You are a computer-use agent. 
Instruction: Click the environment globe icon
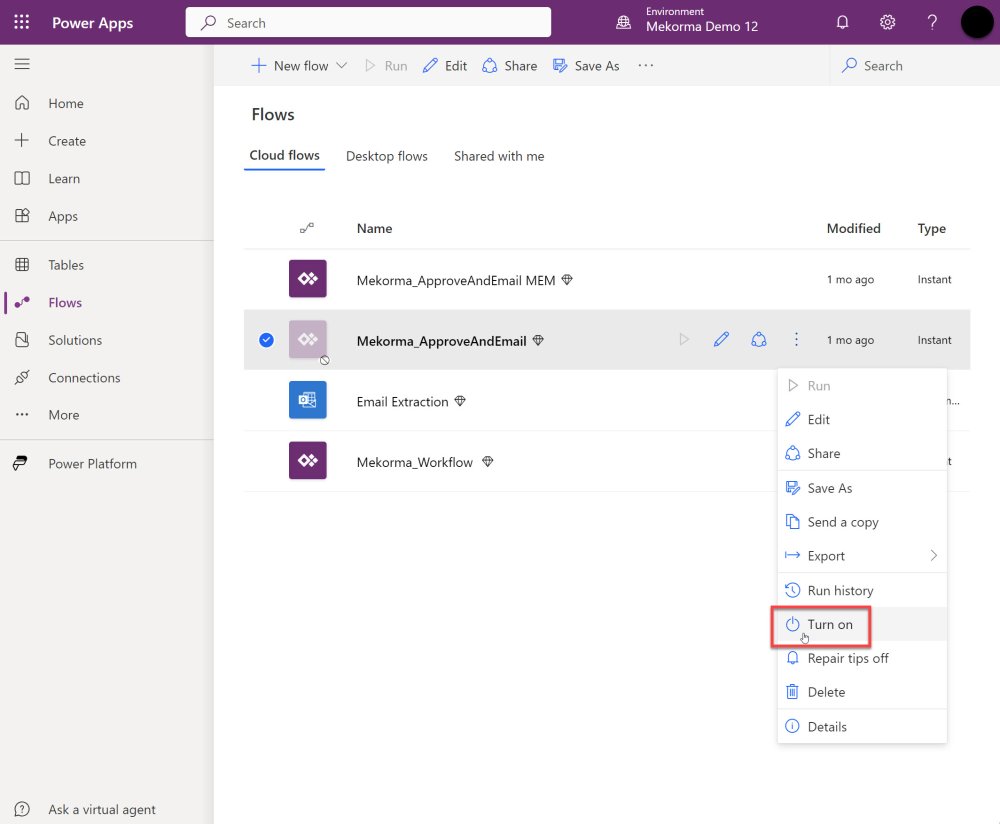point(623,22)
